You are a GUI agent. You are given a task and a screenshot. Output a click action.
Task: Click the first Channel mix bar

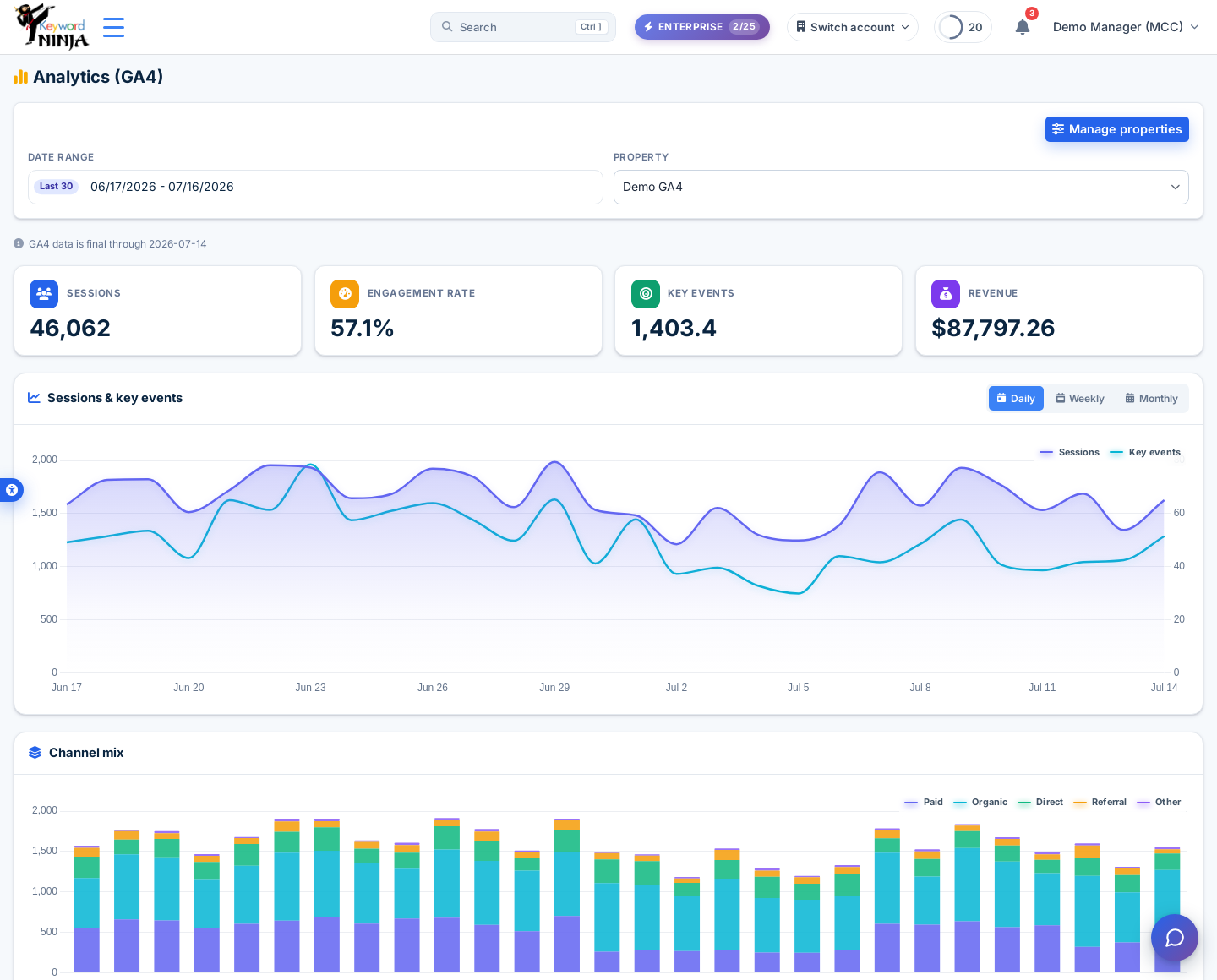click(x=86, y=909)
